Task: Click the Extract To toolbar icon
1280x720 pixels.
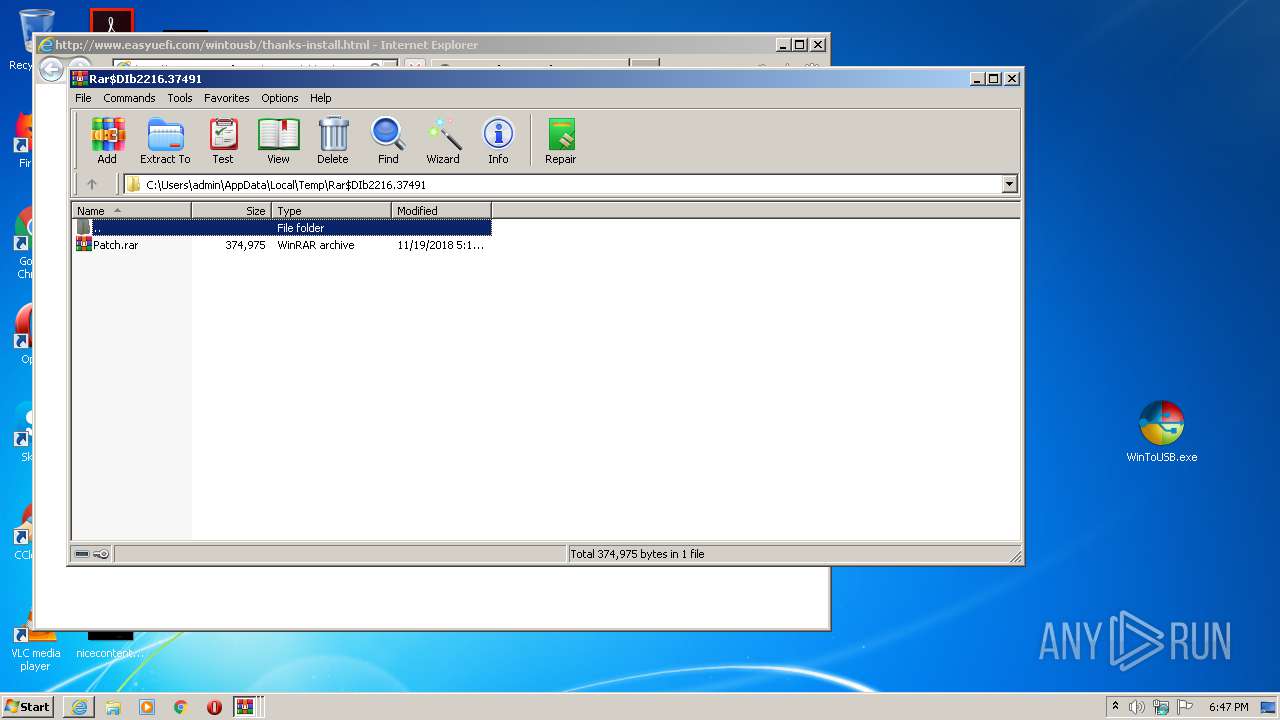Action: click(x=165, y=141)
